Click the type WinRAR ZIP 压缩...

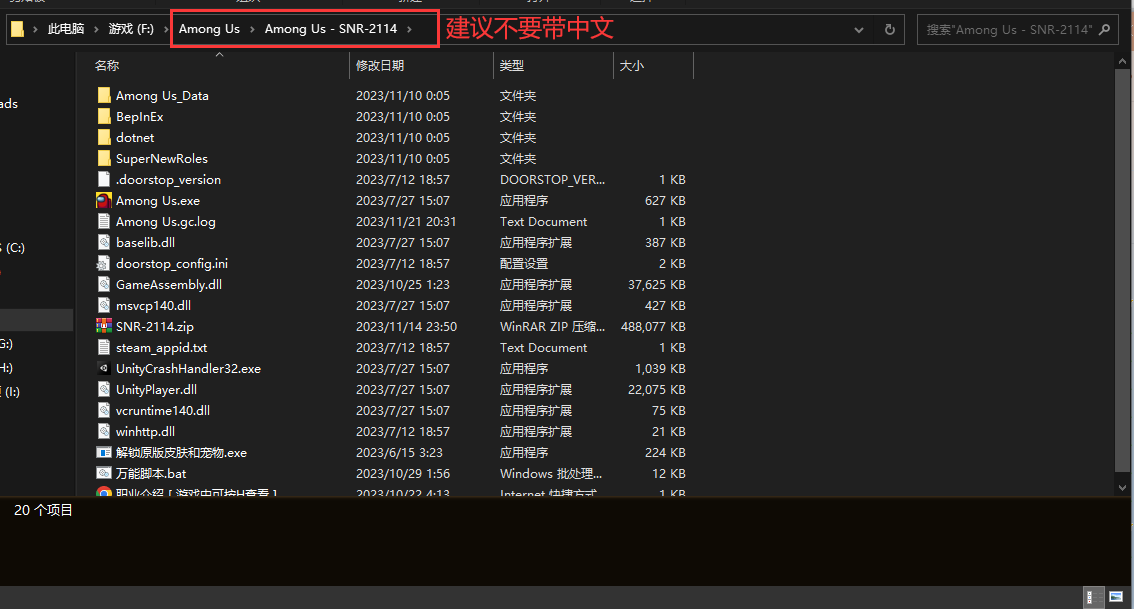[552, 326]
